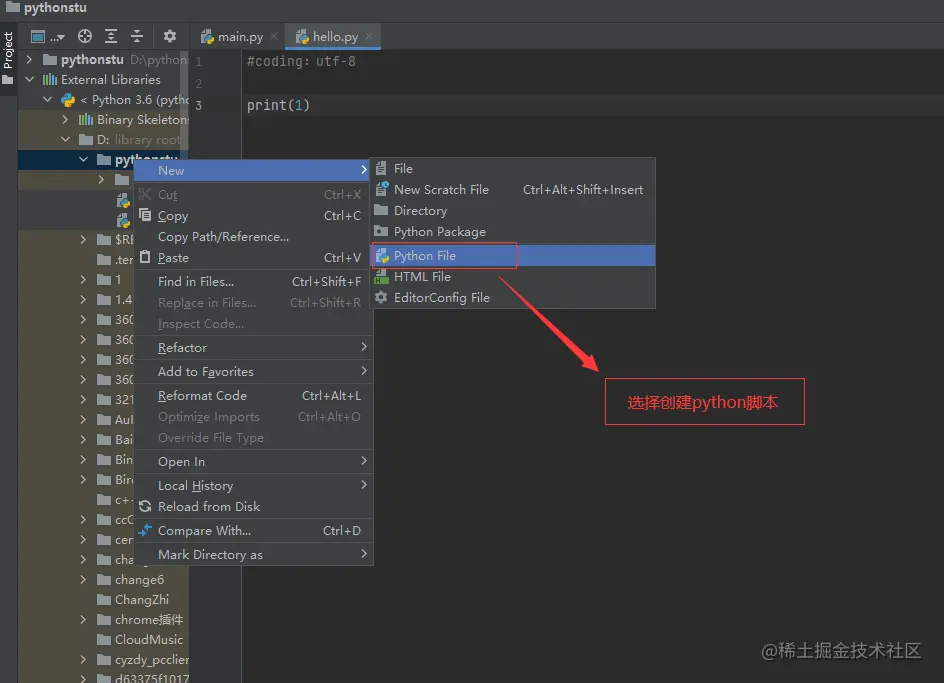944x683 pixels.
Task: Click the Python Package folder icon
Action: pos(381,231)
